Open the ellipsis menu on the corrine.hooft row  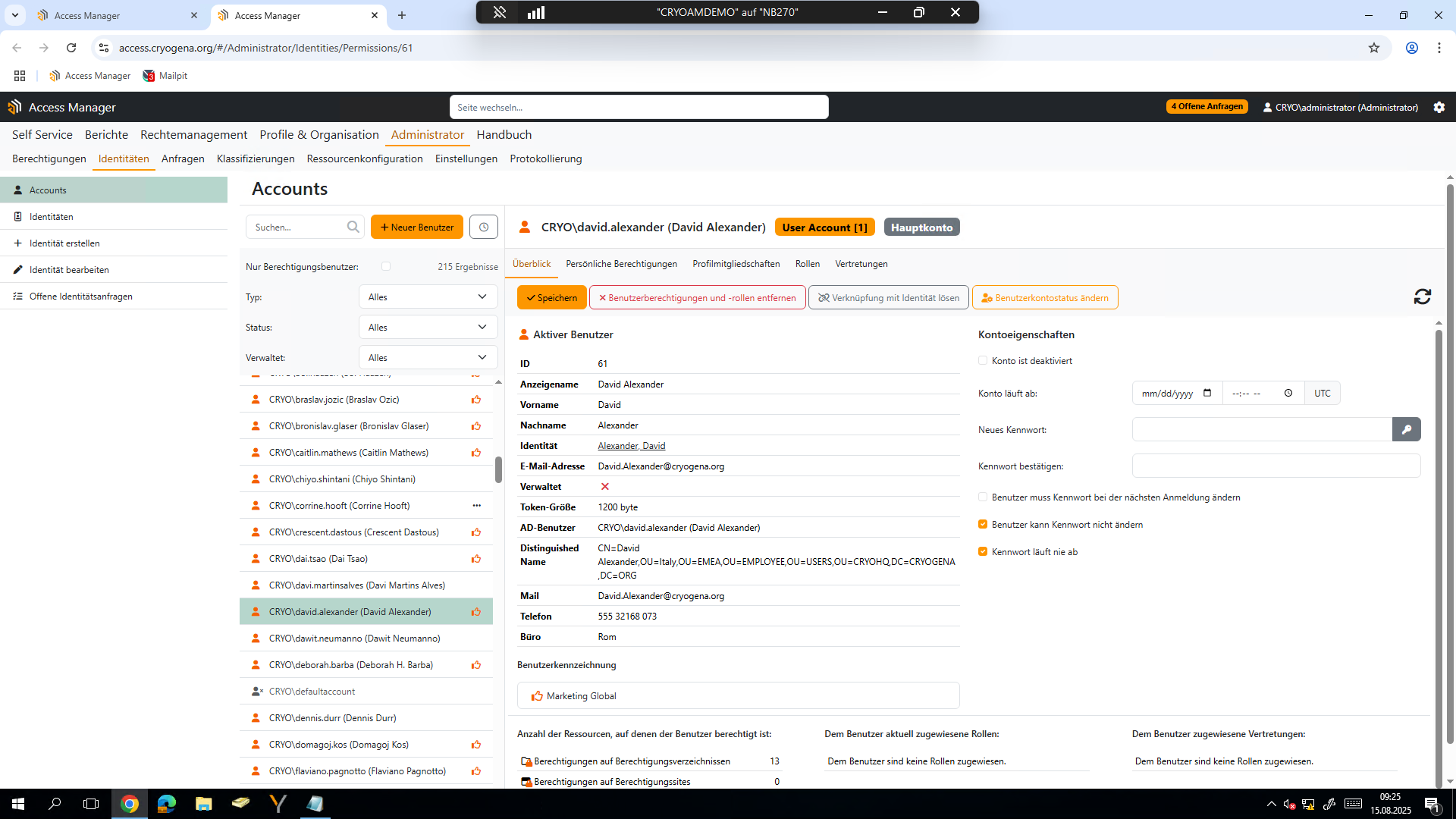pyautogui.click(x=476, y=505)
